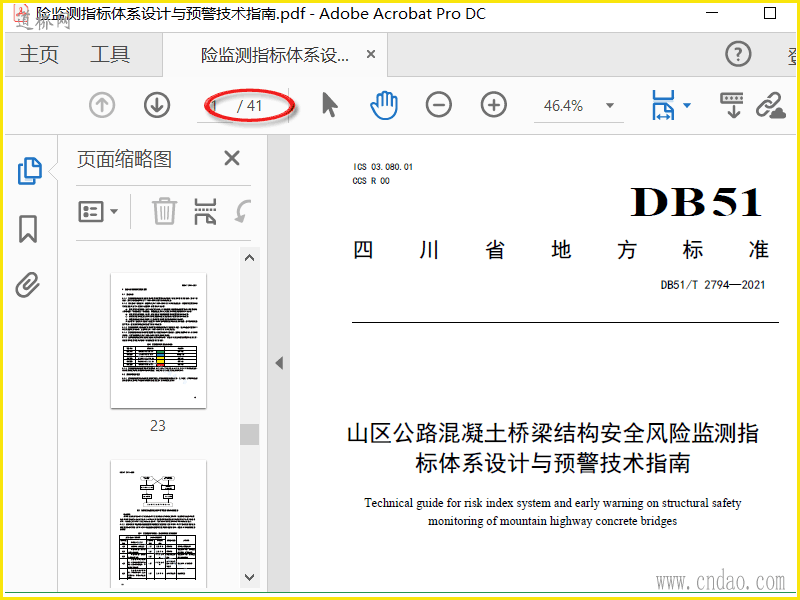Click the insert pages icon in thumbnails panel
Viewport: 800px width, 600px height.
click(205, 211)
